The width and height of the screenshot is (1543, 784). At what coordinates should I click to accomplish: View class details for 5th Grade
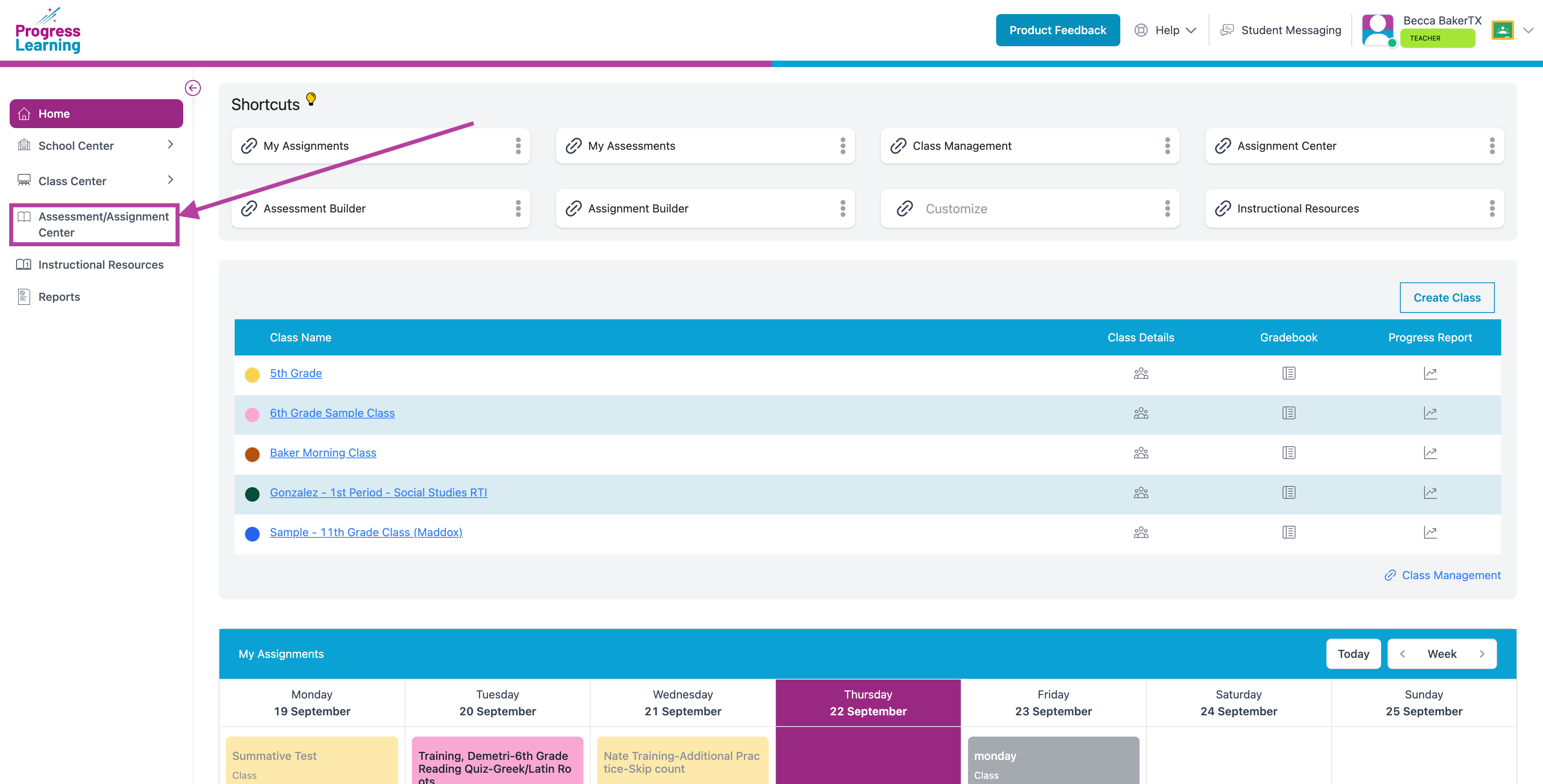(x=1141, y=373)
